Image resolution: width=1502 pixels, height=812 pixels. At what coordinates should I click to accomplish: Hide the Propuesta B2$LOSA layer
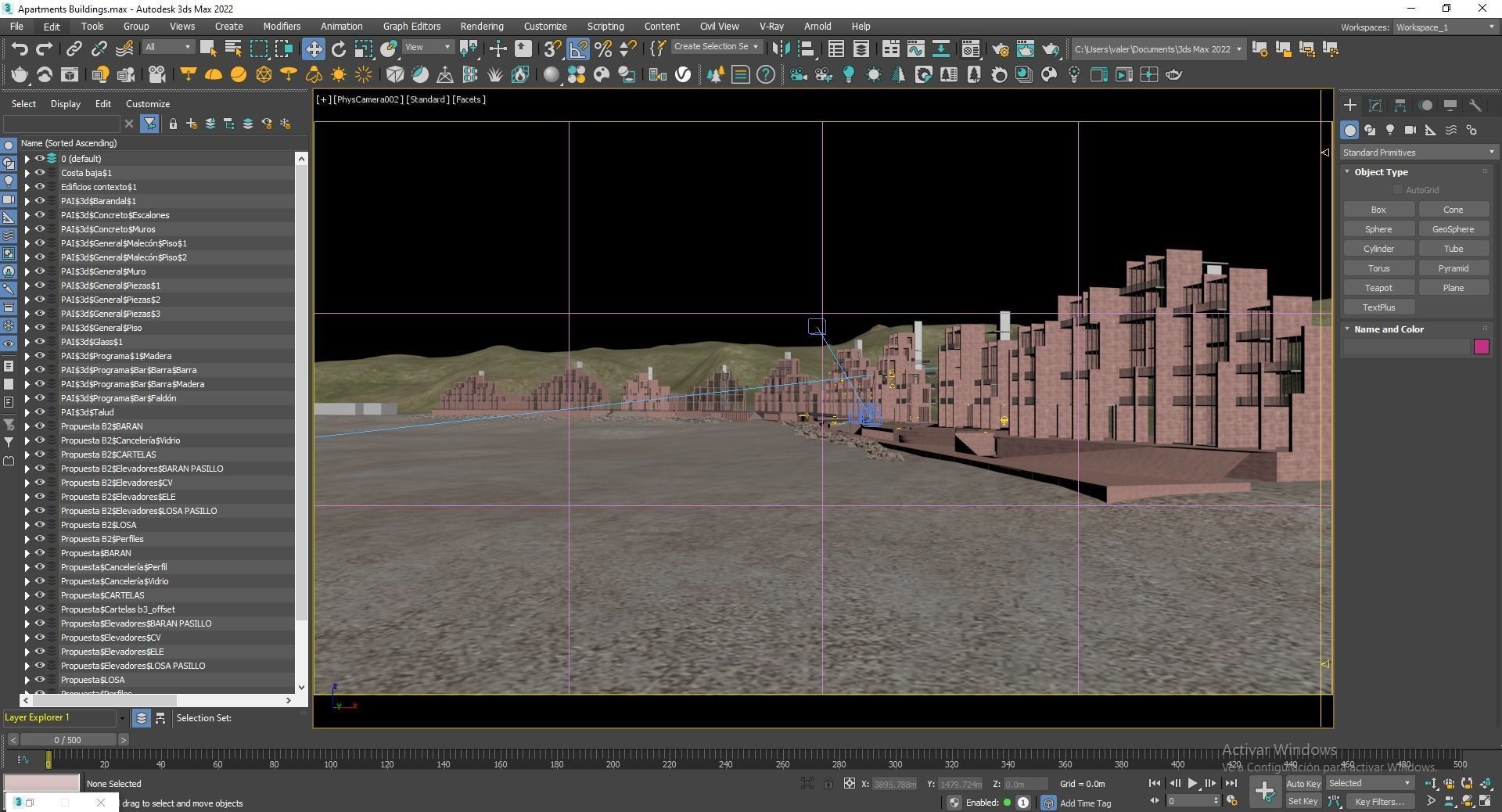tap(39, 524)
